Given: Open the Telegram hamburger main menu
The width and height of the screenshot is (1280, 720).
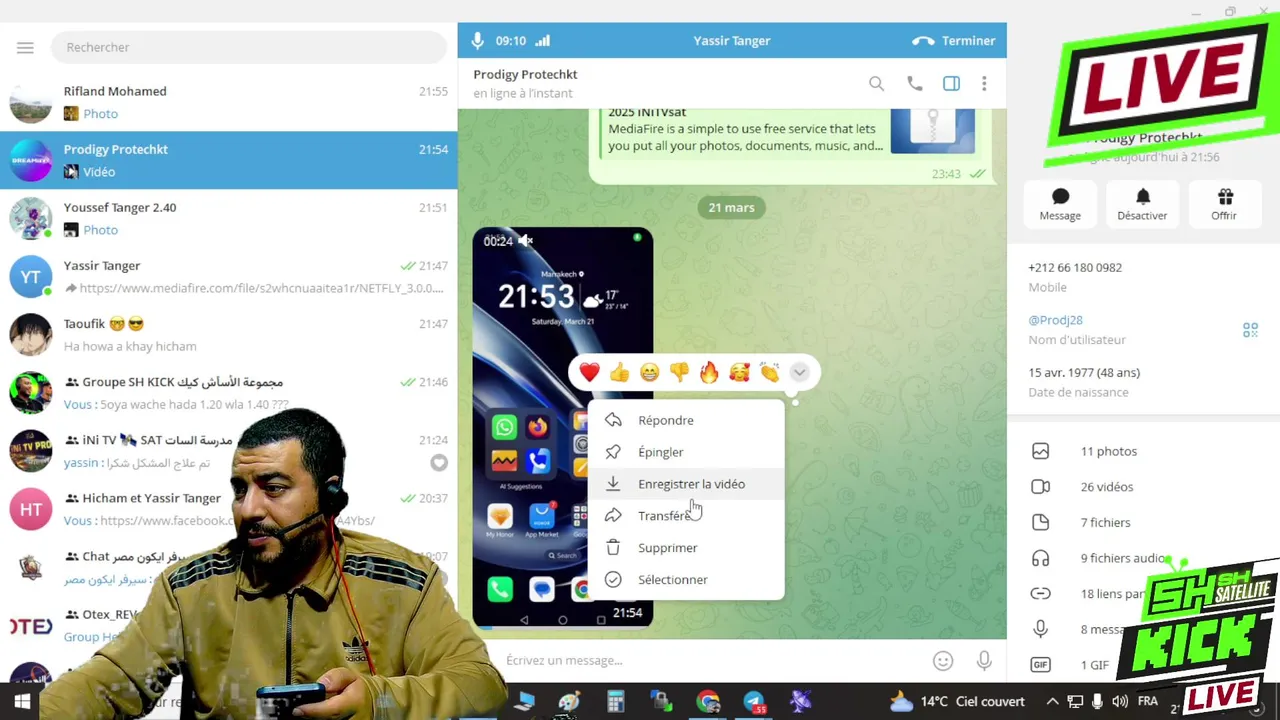Looking at the screenshot, I should (x=25, y=47).
